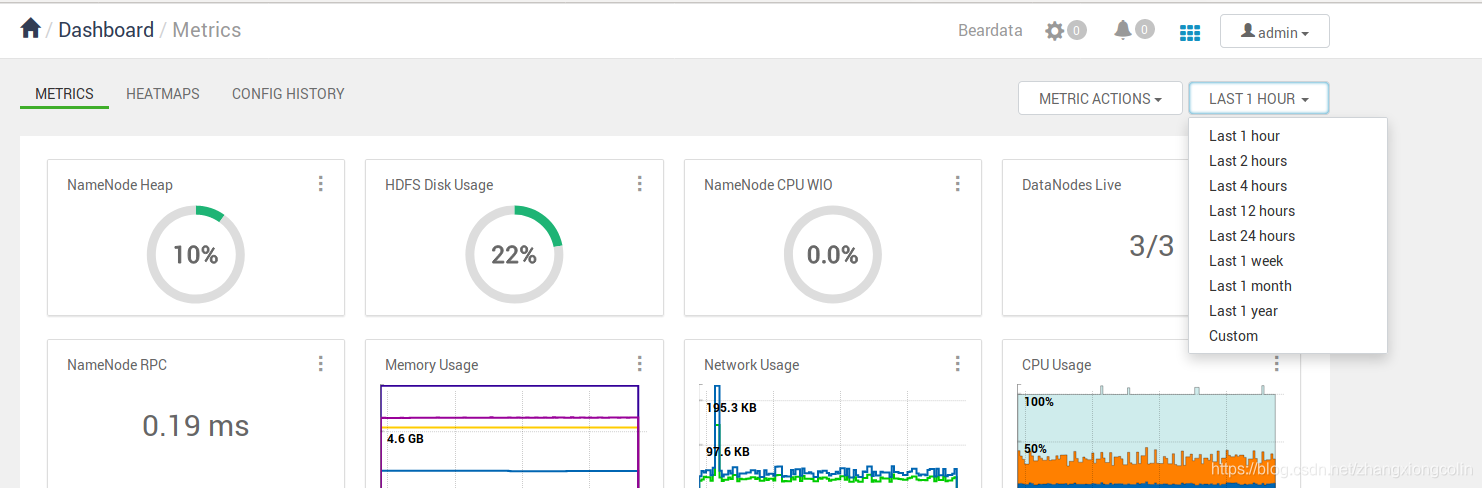Screen dimensions: 1482x488
Task: Select Last 4 hours time range
Action: [1288, 186]
